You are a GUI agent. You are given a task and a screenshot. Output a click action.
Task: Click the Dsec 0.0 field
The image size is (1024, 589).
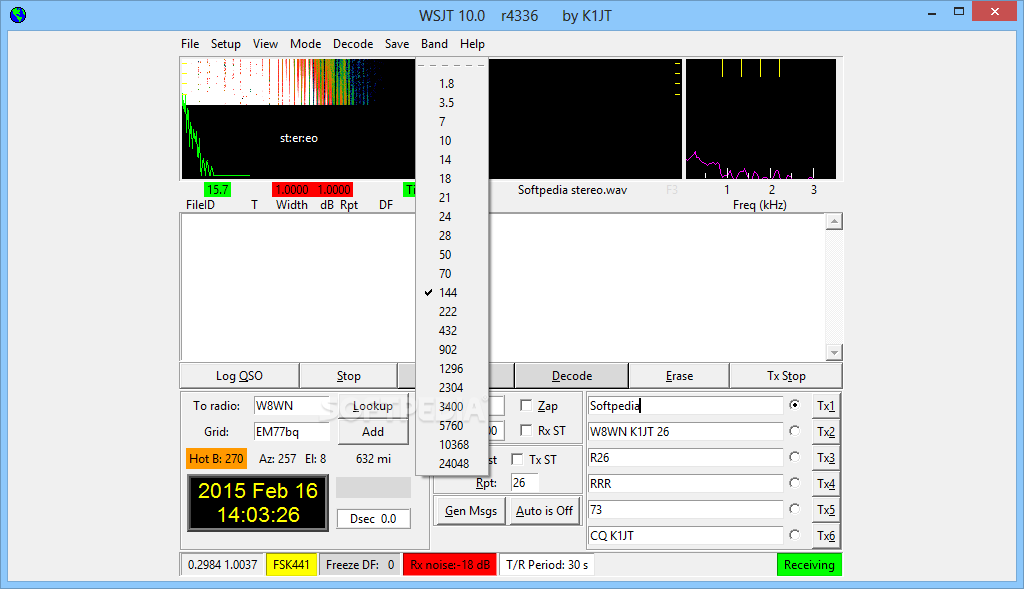[x=373, y=518]
